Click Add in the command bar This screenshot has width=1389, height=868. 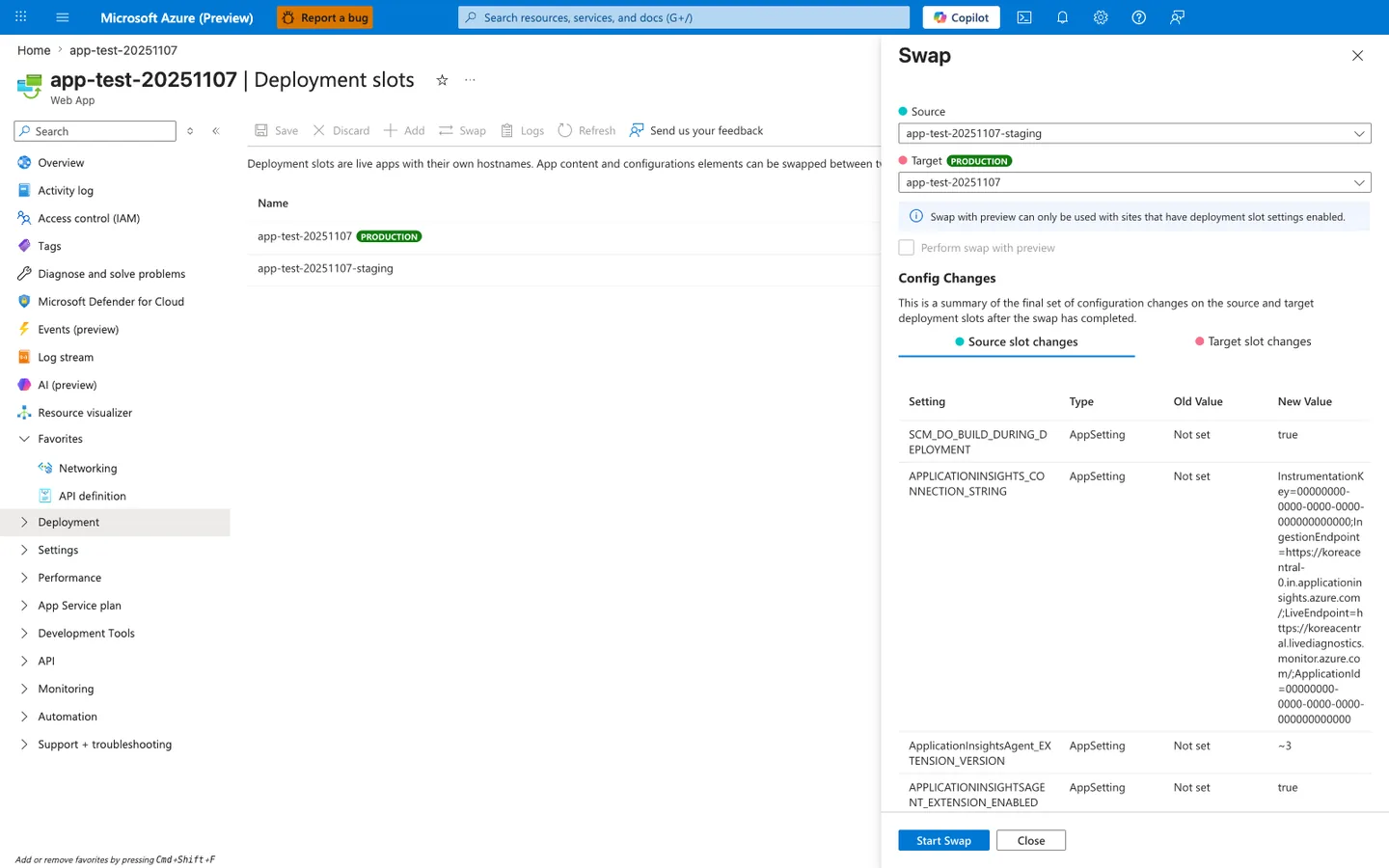[x=404, y=130]
